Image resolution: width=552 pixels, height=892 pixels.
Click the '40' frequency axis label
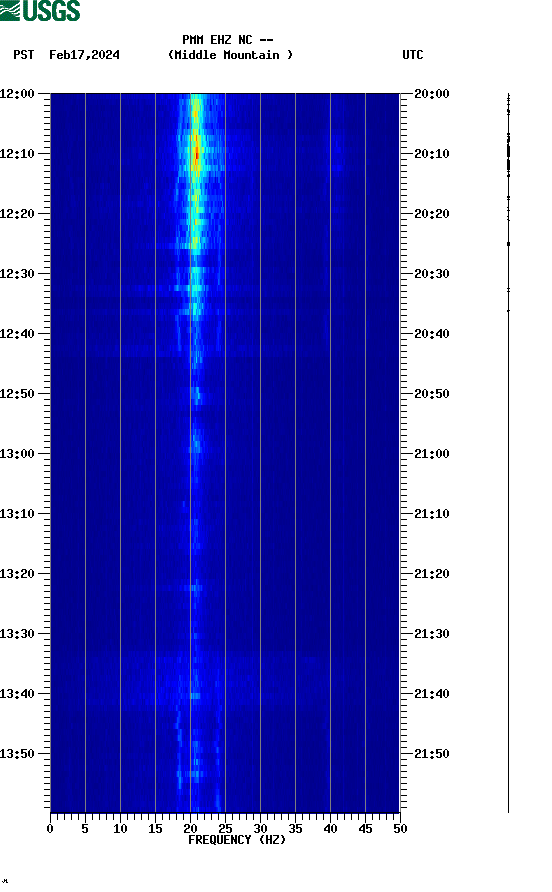click(330, 829)
